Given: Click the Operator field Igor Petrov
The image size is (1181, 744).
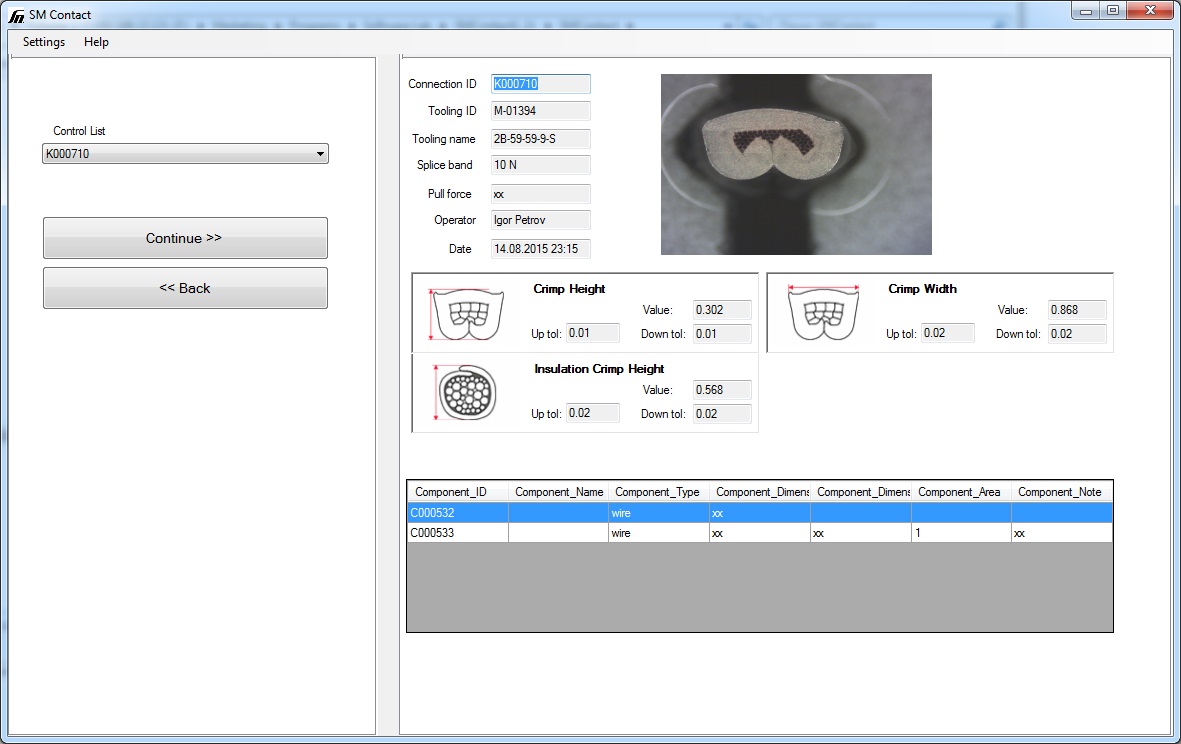Looking at the screenshot, I should pyautogui.click(x=540, y=220).
